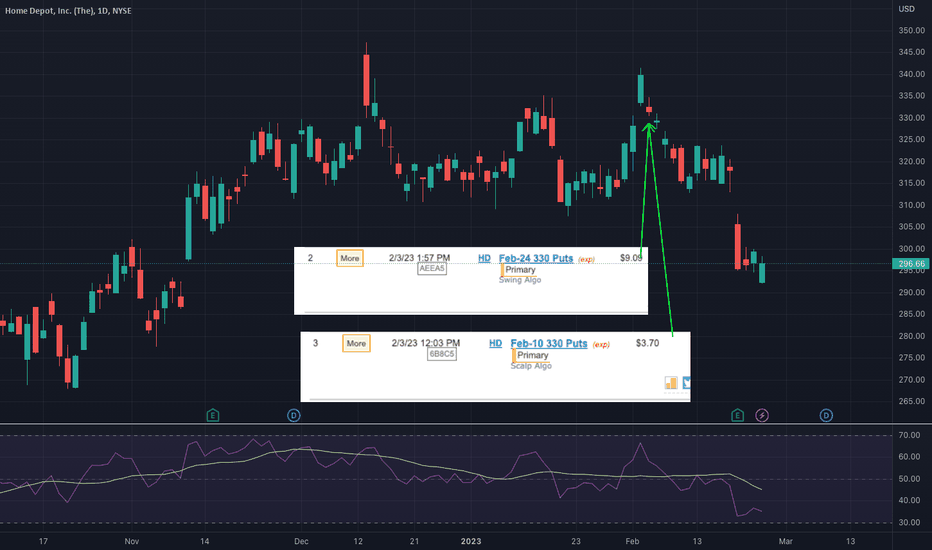Click the $3.70 price value
The width and height of the screenshot is (932, 550).
tap(647, 343)
